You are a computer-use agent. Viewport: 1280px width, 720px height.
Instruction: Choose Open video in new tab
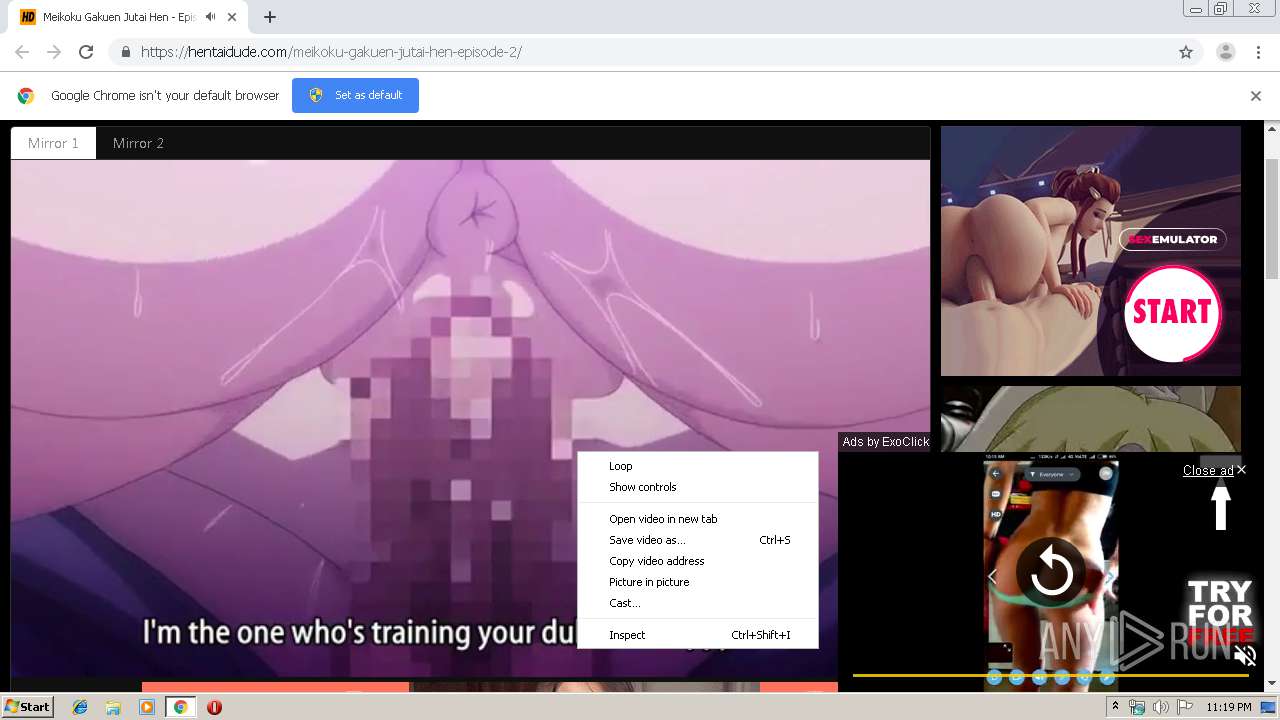coord(698,519)
